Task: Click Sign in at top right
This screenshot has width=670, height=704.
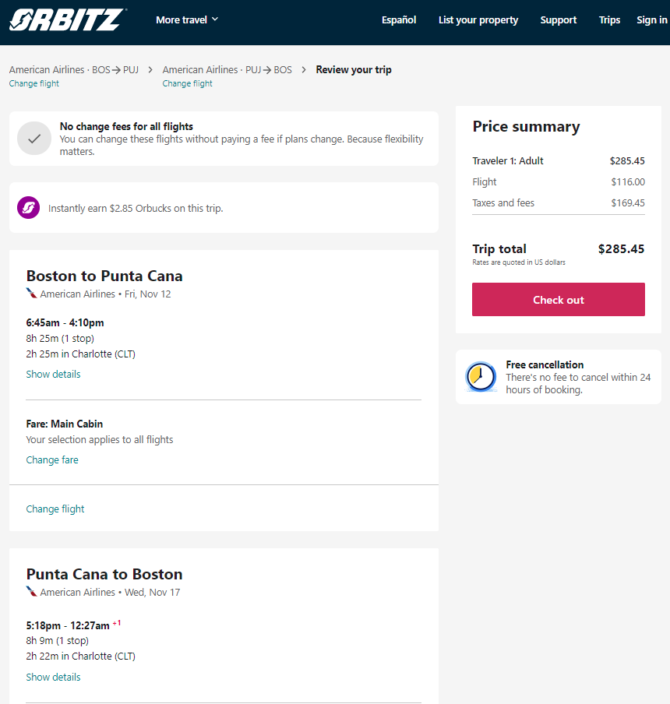Action: (652, 20)
